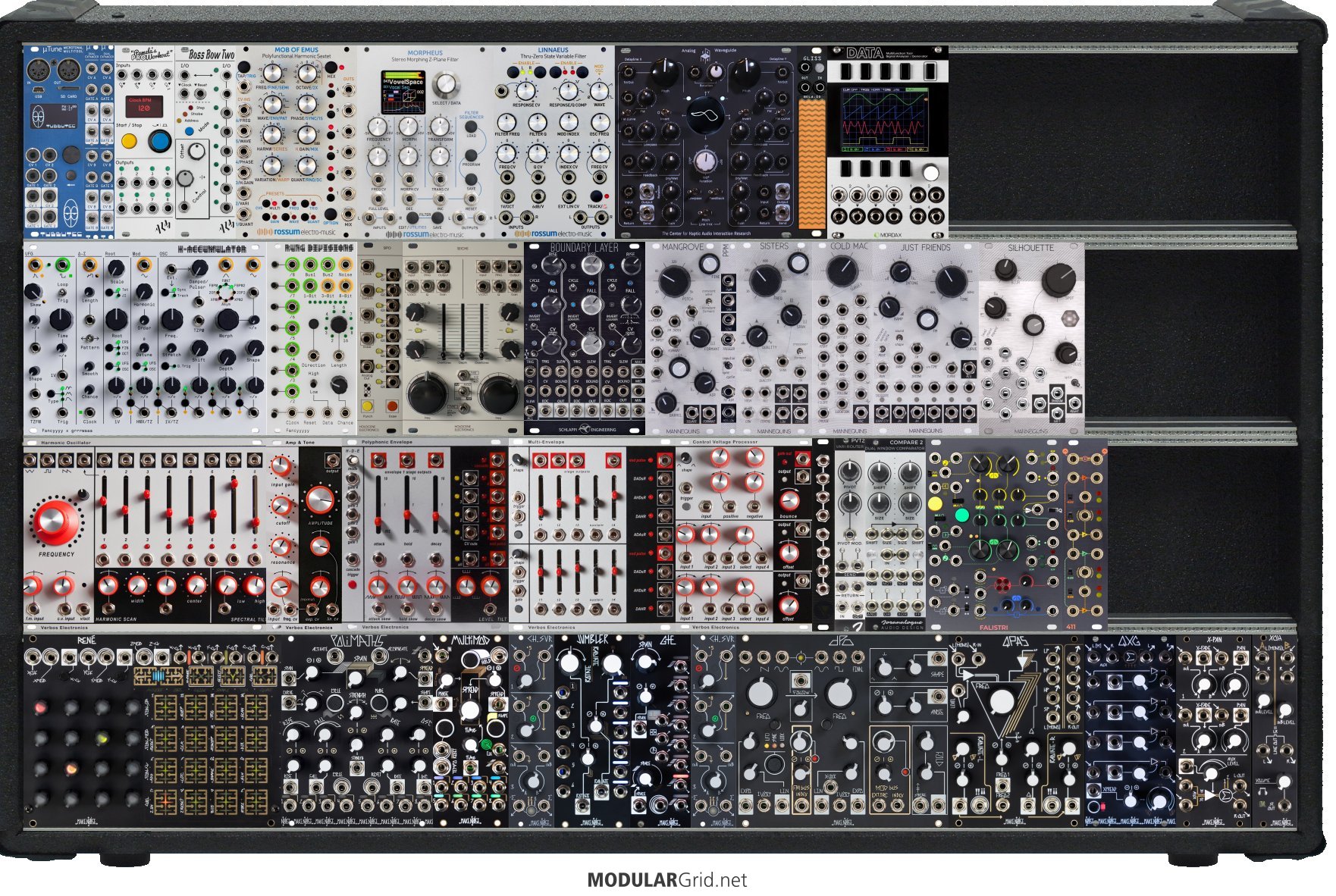Click the Offset knob on Boss Bow Two
The image size is (1336, 896).
(x=196, y=151)
